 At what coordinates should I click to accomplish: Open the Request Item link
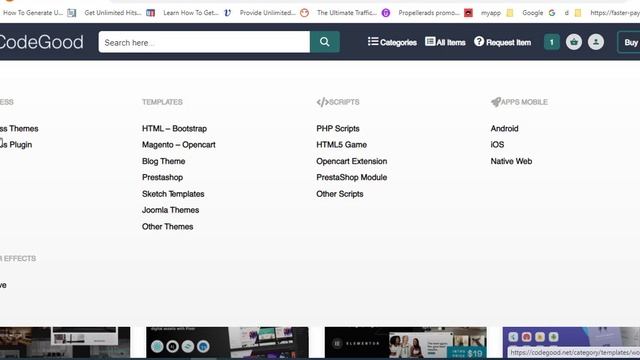(502, 42)
